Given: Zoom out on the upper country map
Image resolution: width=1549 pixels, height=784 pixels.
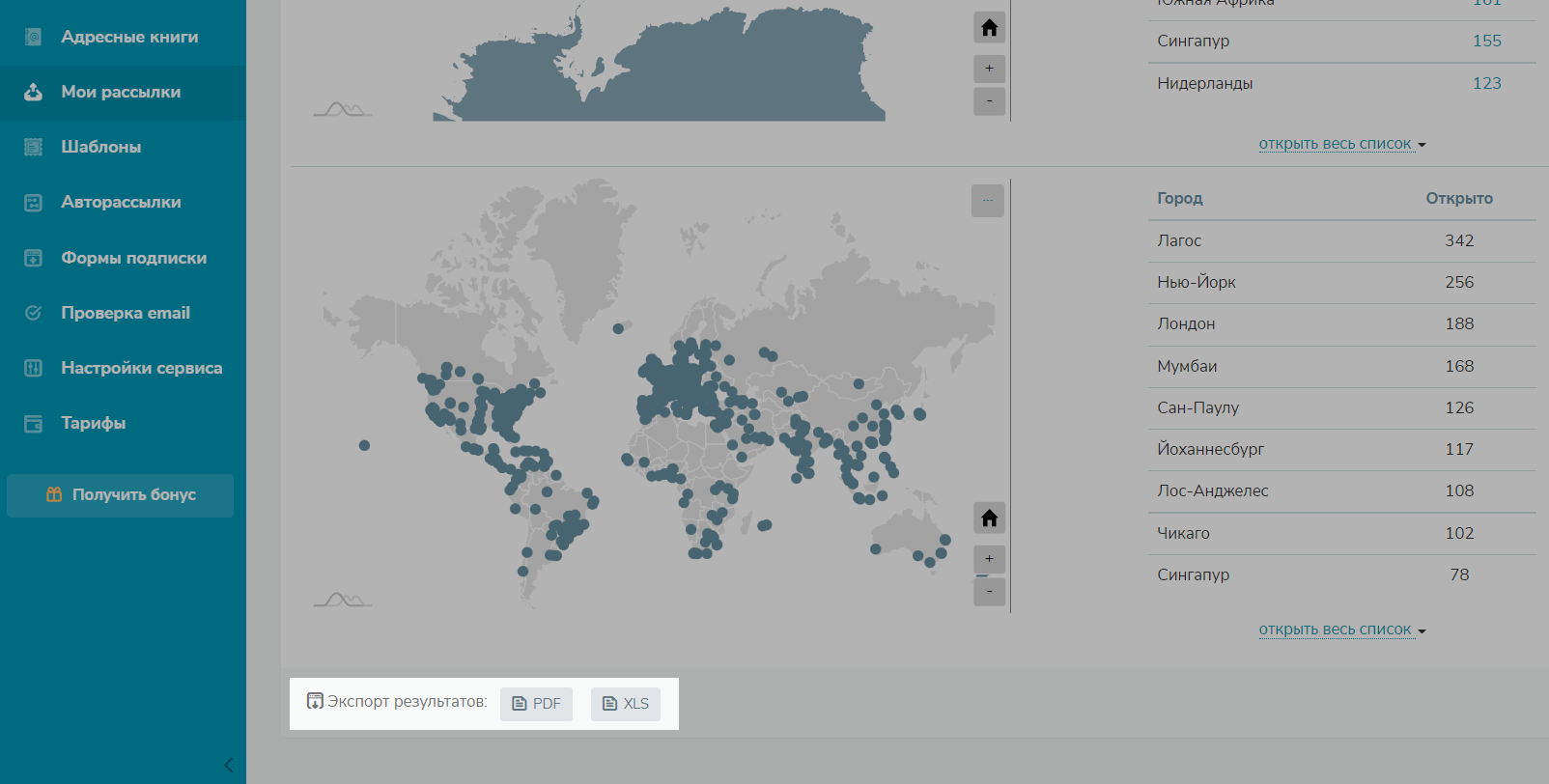Looking at the screenshot, I should pyautogui.click(x=989, y=101).
